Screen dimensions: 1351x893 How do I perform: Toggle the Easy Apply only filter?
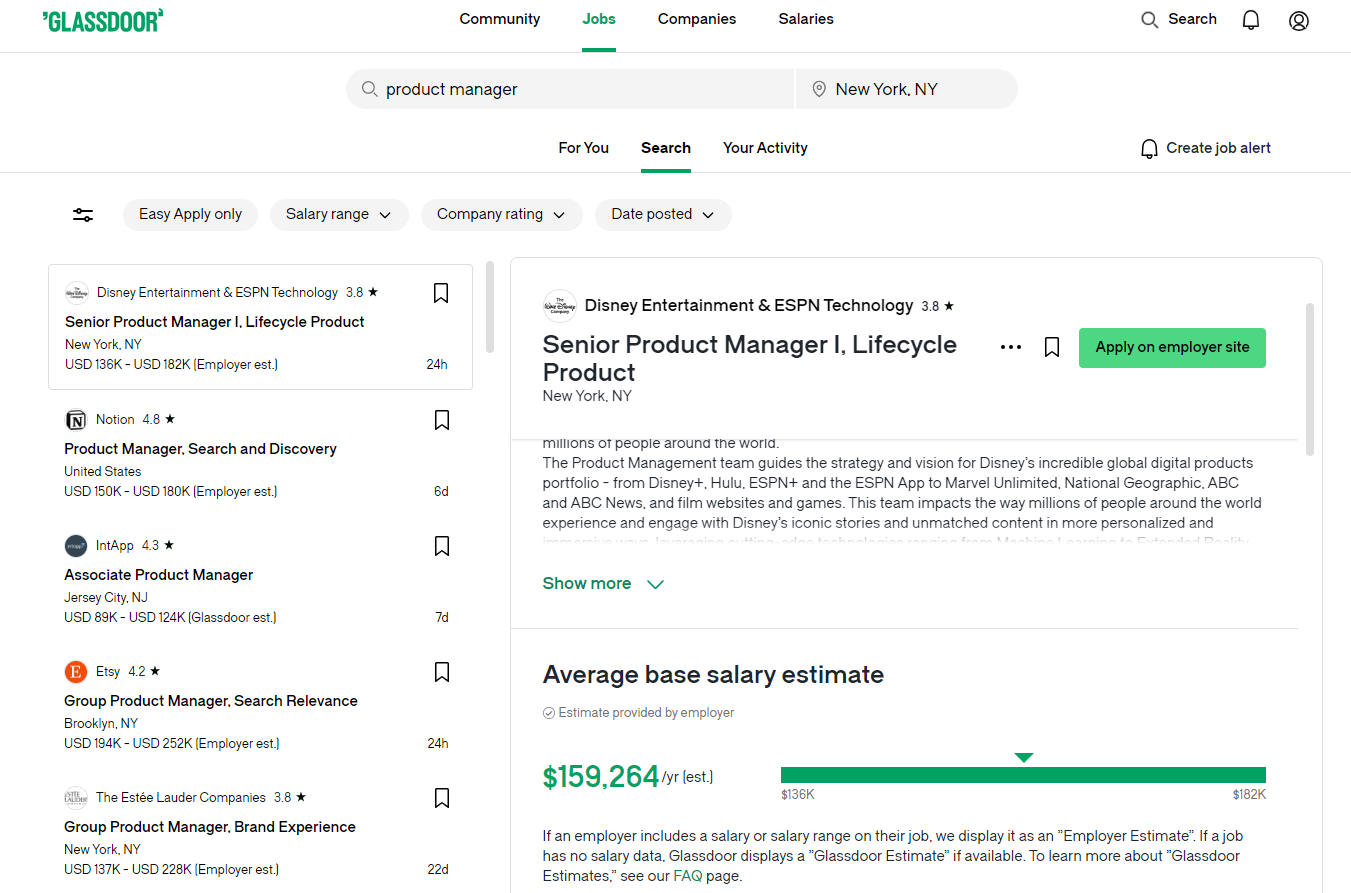(190, 214)
